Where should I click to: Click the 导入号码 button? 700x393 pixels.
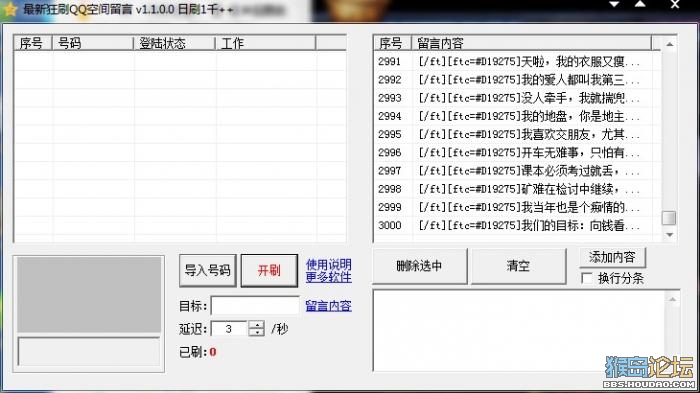click(x=207, y=270)
